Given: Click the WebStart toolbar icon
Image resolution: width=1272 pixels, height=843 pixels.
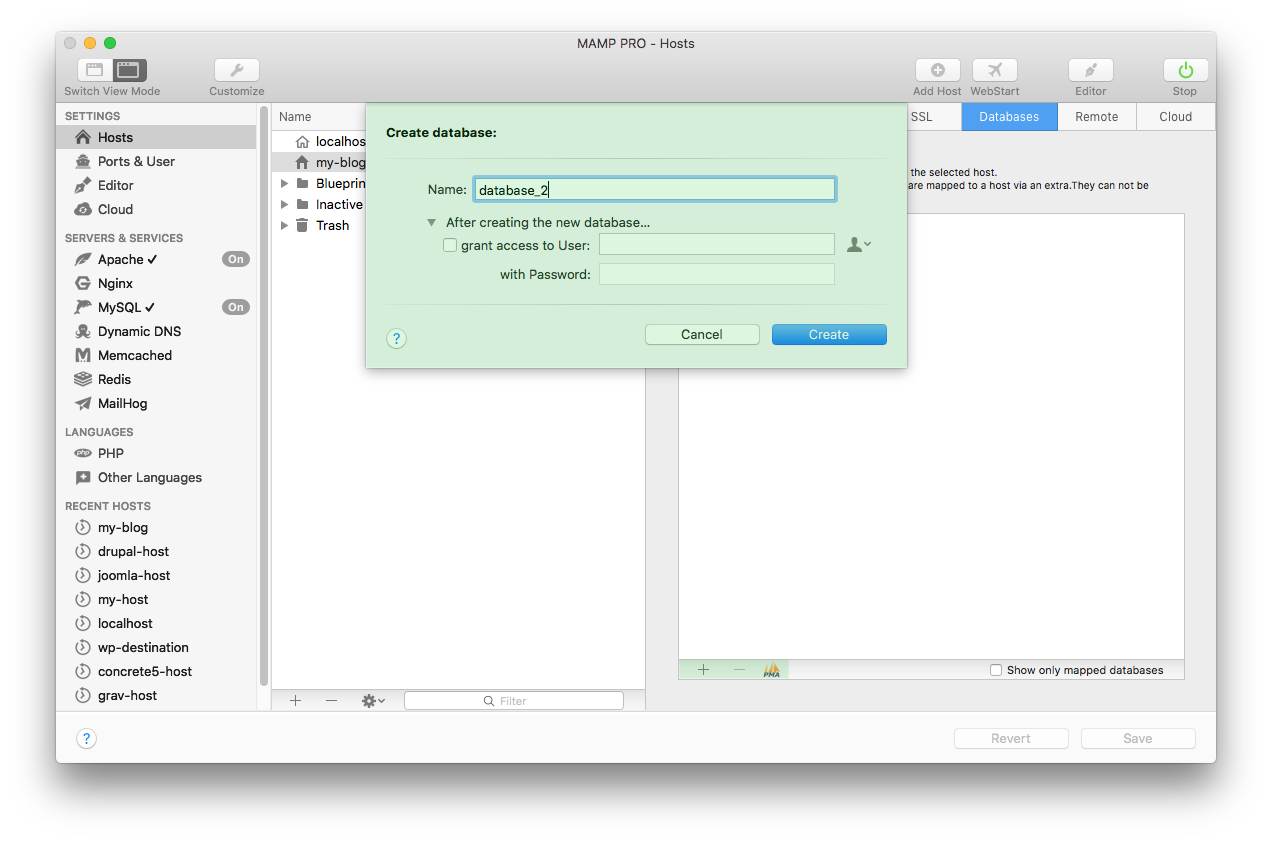Looking at the screenshot, I should click(x=994, y=70).
